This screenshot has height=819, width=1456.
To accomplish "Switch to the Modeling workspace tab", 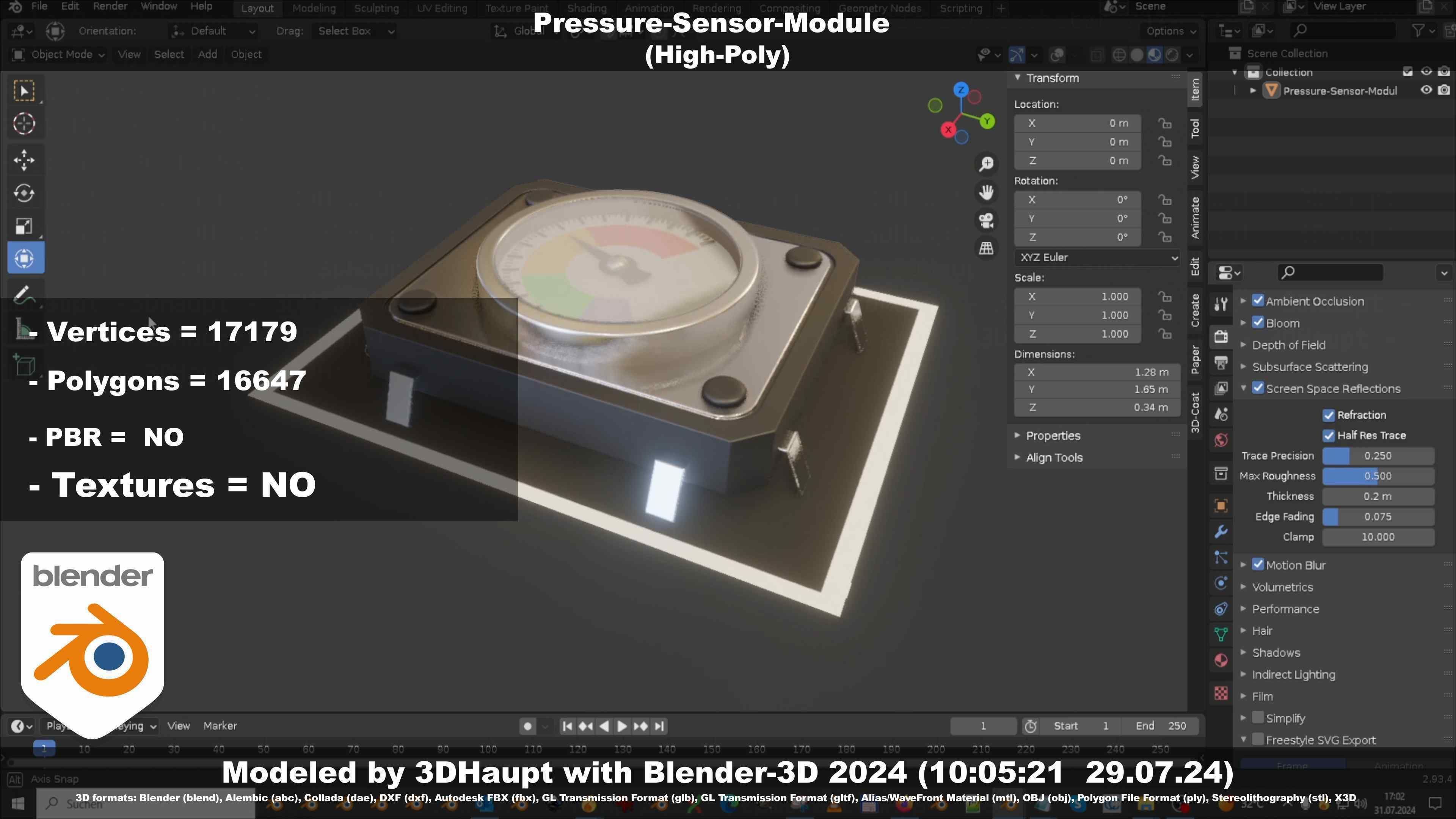I will pos(314,8).
